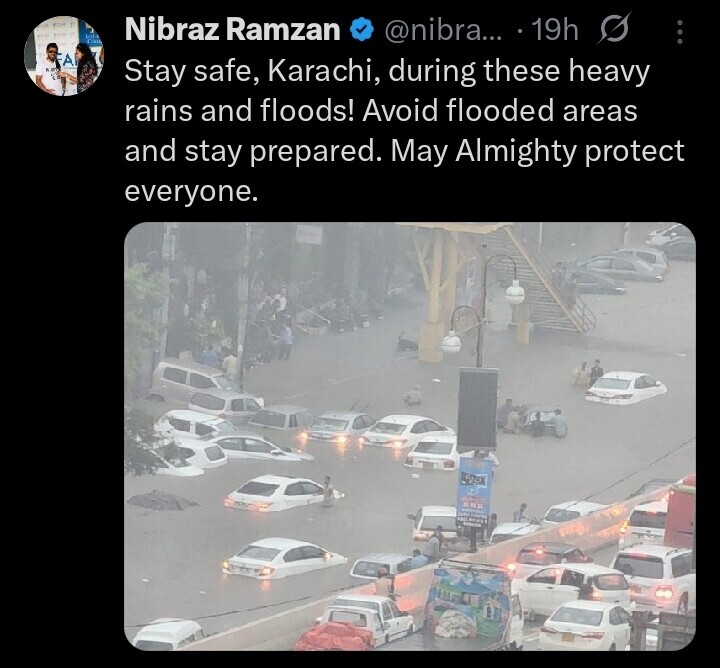720x668 pixels.
Task: Click the phrase 'May Almighty protect' in tweet
Action: pyautogui.click(x=538, y=152)
